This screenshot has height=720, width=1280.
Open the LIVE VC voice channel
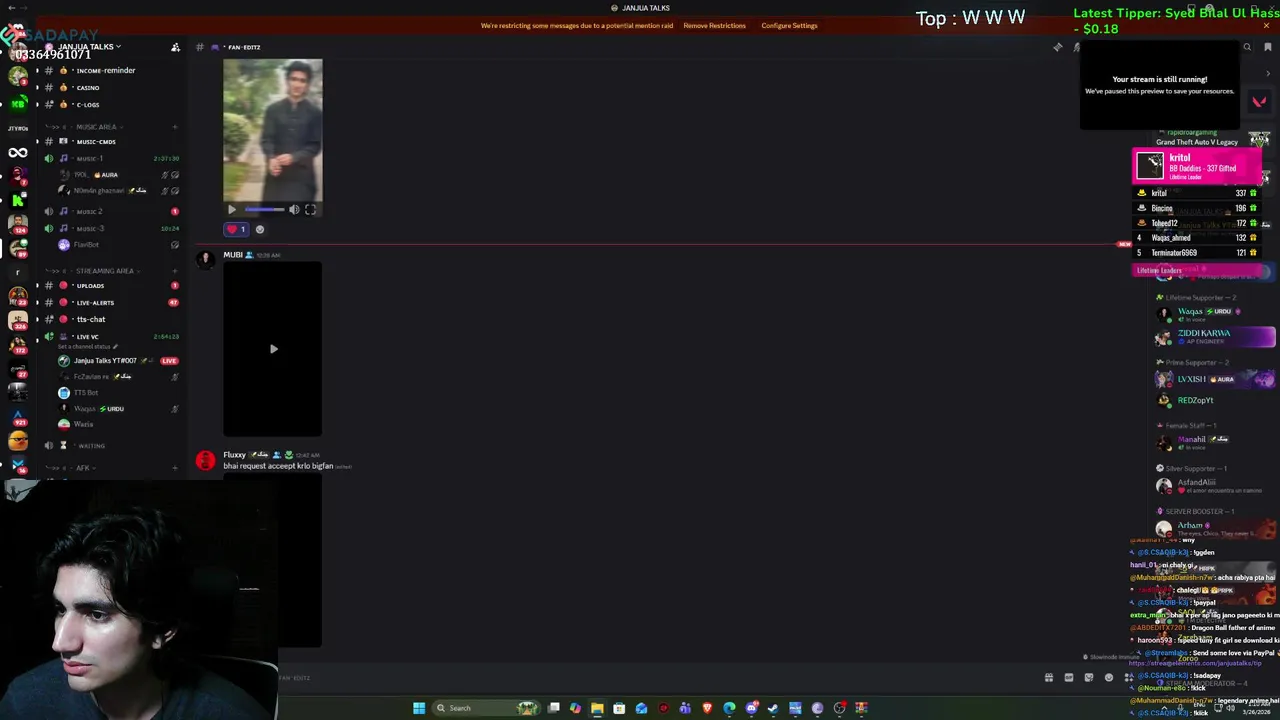tap(88, 336)
